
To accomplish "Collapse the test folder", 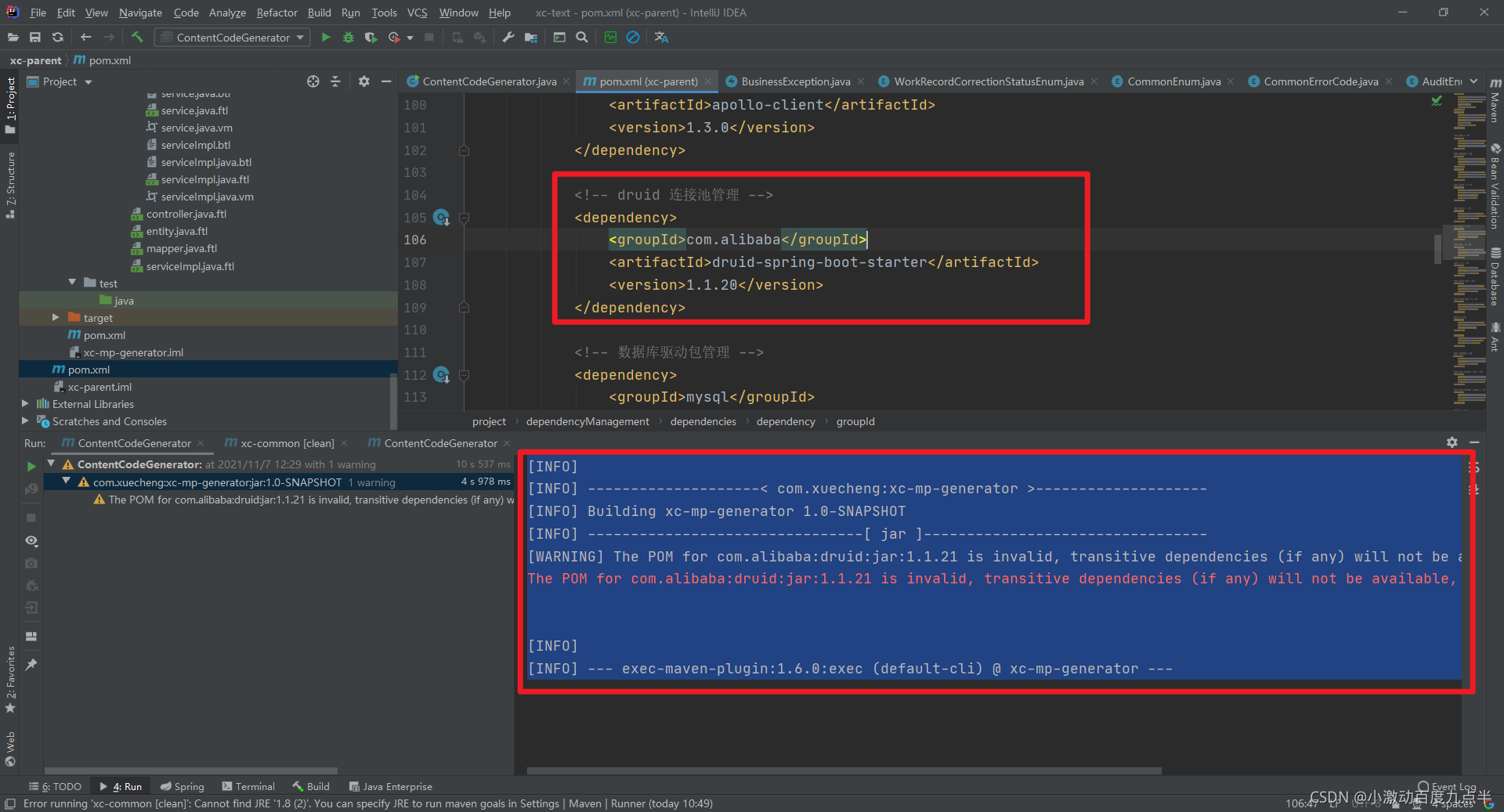I will tap(73, 283).
